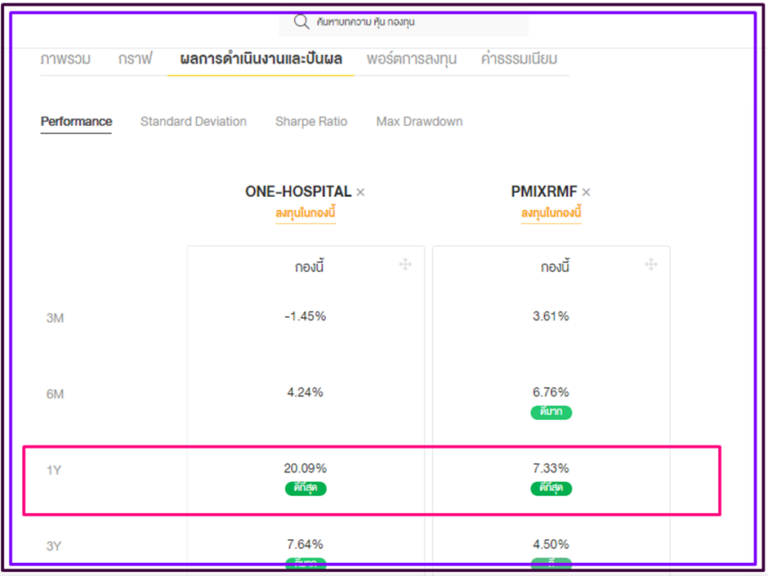The width and height of the screenshot is (768, 576).
Task: Switch to Standard Deviation sub-tab
Action: tap(193, 121)
